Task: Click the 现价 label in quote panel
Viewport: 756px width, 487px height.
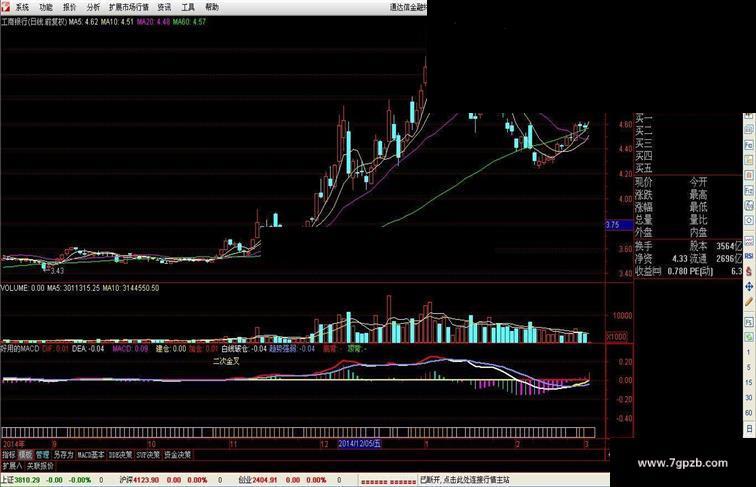Action: point(644,182)
